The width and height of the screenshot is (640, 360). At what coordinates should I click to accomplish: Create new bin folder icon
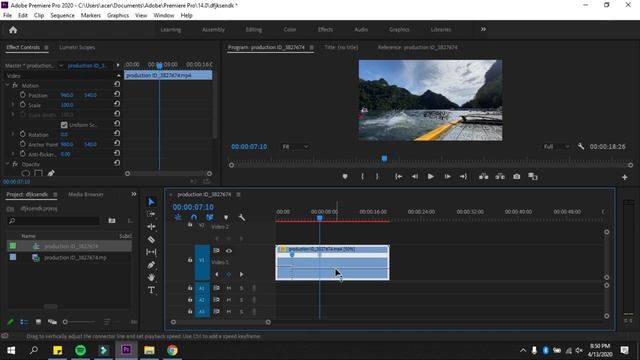(x=112, y=221)
